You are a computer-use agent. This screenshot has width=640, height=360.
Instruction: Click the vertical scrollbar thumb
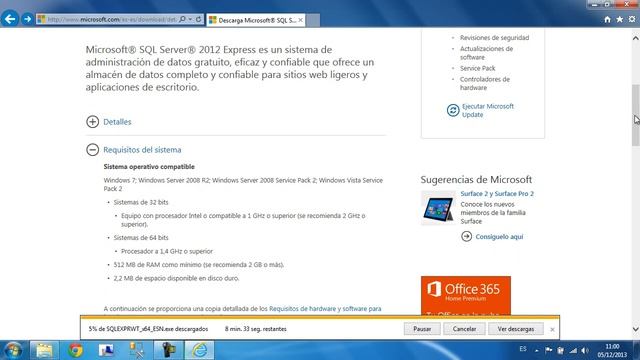click(636, 116)
